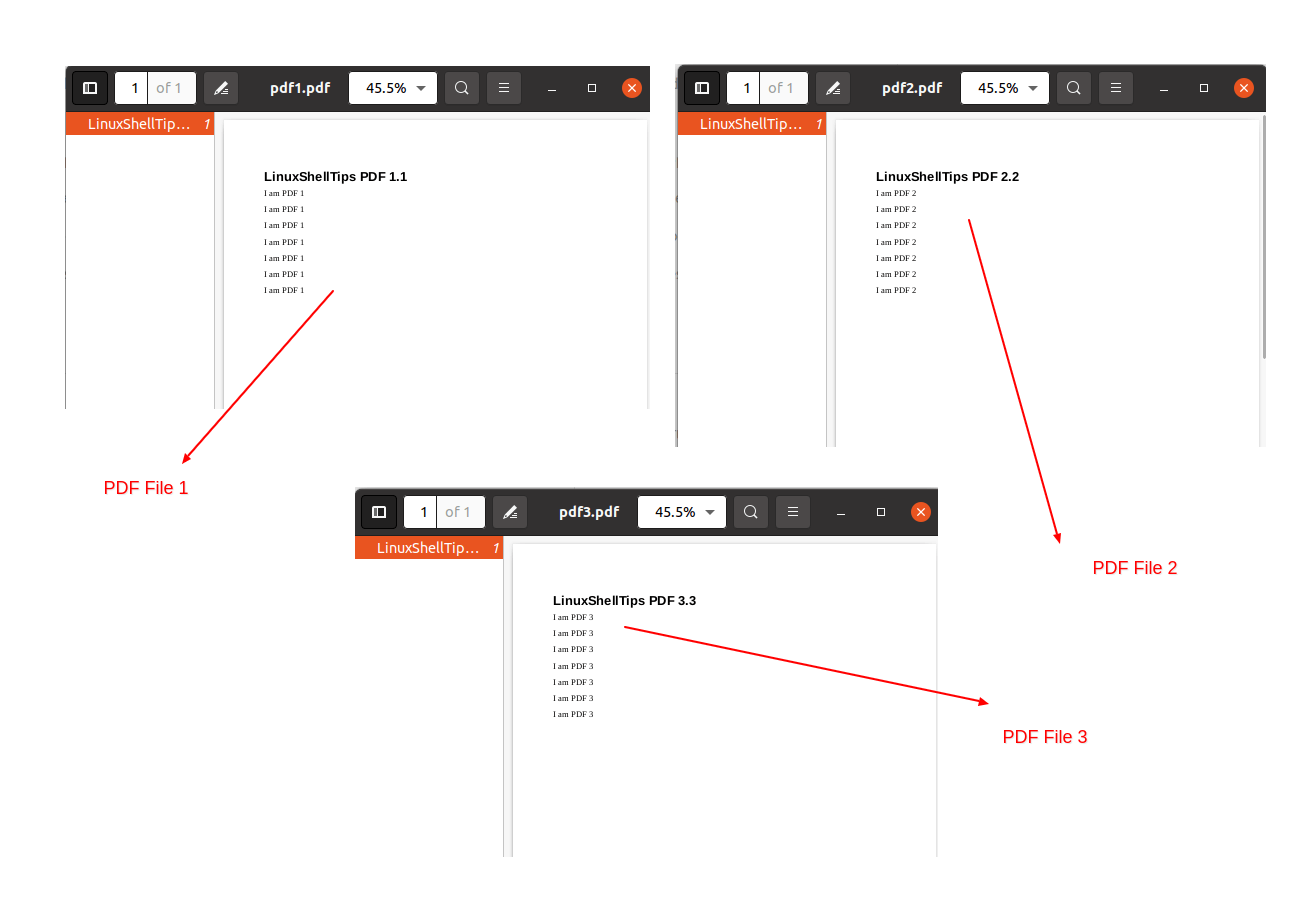Open 45.5% zoom dropdown in pdf3.pdf window
The width and height of the screenshot is (1300, 900).
pos(682,512)
